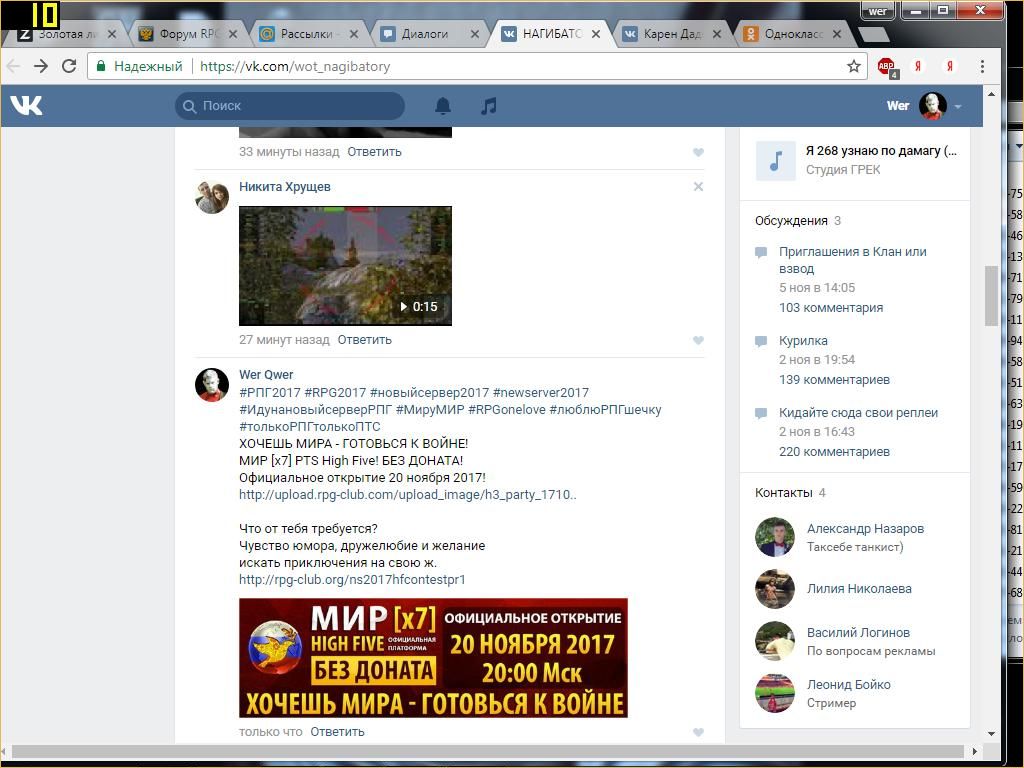1024x768 pixels.
Task: Click the horizontal scrollbar at bottom
Action: 488,751
